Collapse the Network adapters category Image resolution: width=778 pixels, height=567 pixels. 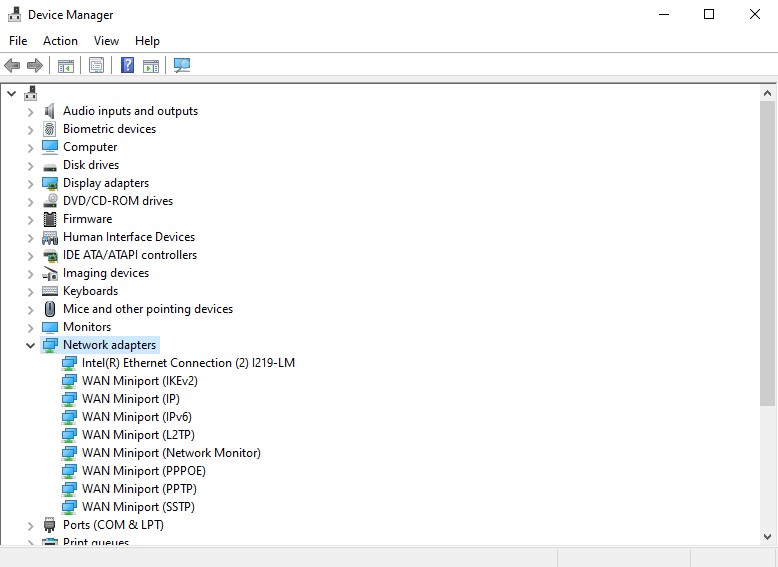(30, 345)
